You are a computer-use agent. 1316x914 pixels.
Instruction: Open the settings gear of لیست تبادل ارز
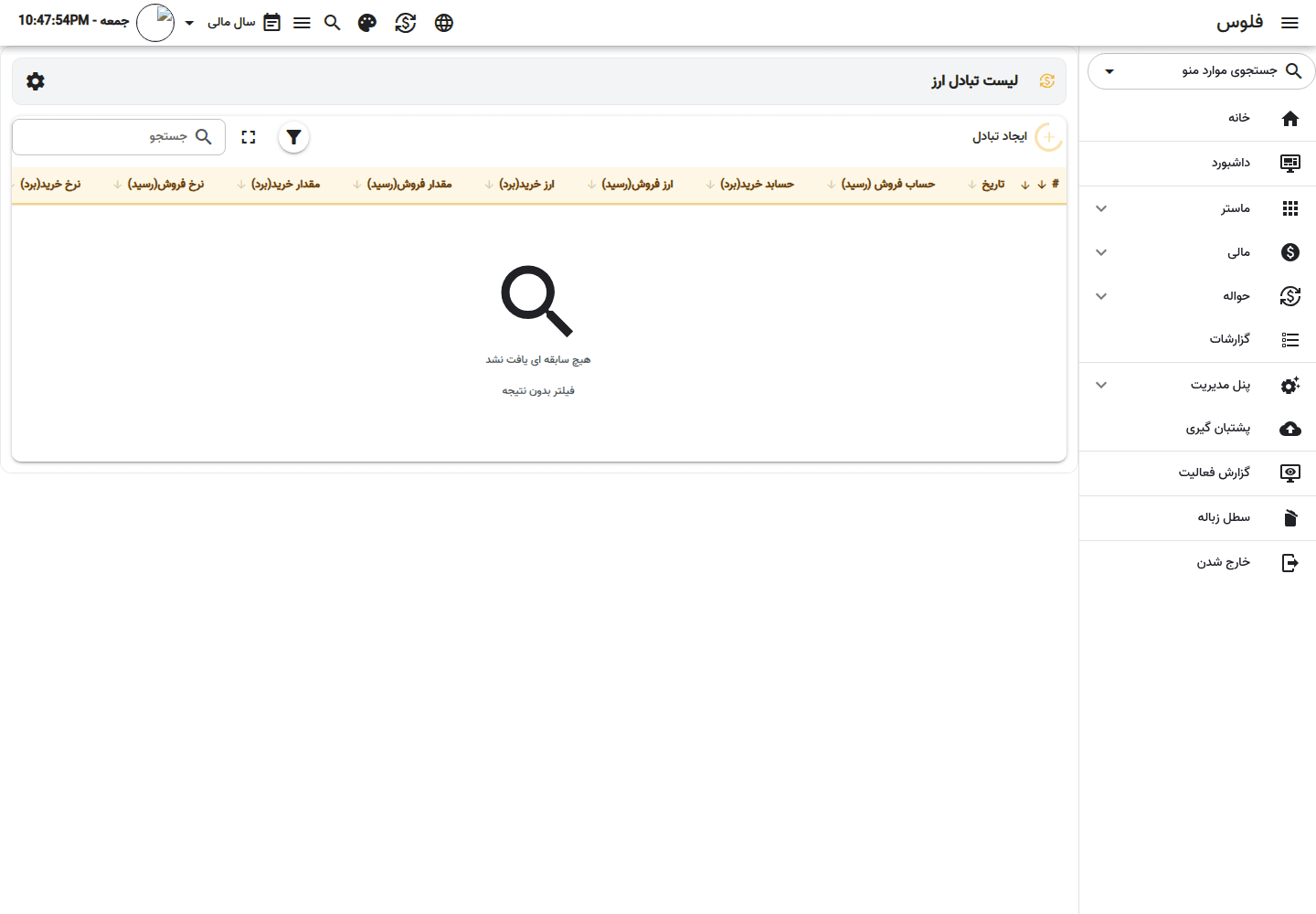tap(36, 81)
